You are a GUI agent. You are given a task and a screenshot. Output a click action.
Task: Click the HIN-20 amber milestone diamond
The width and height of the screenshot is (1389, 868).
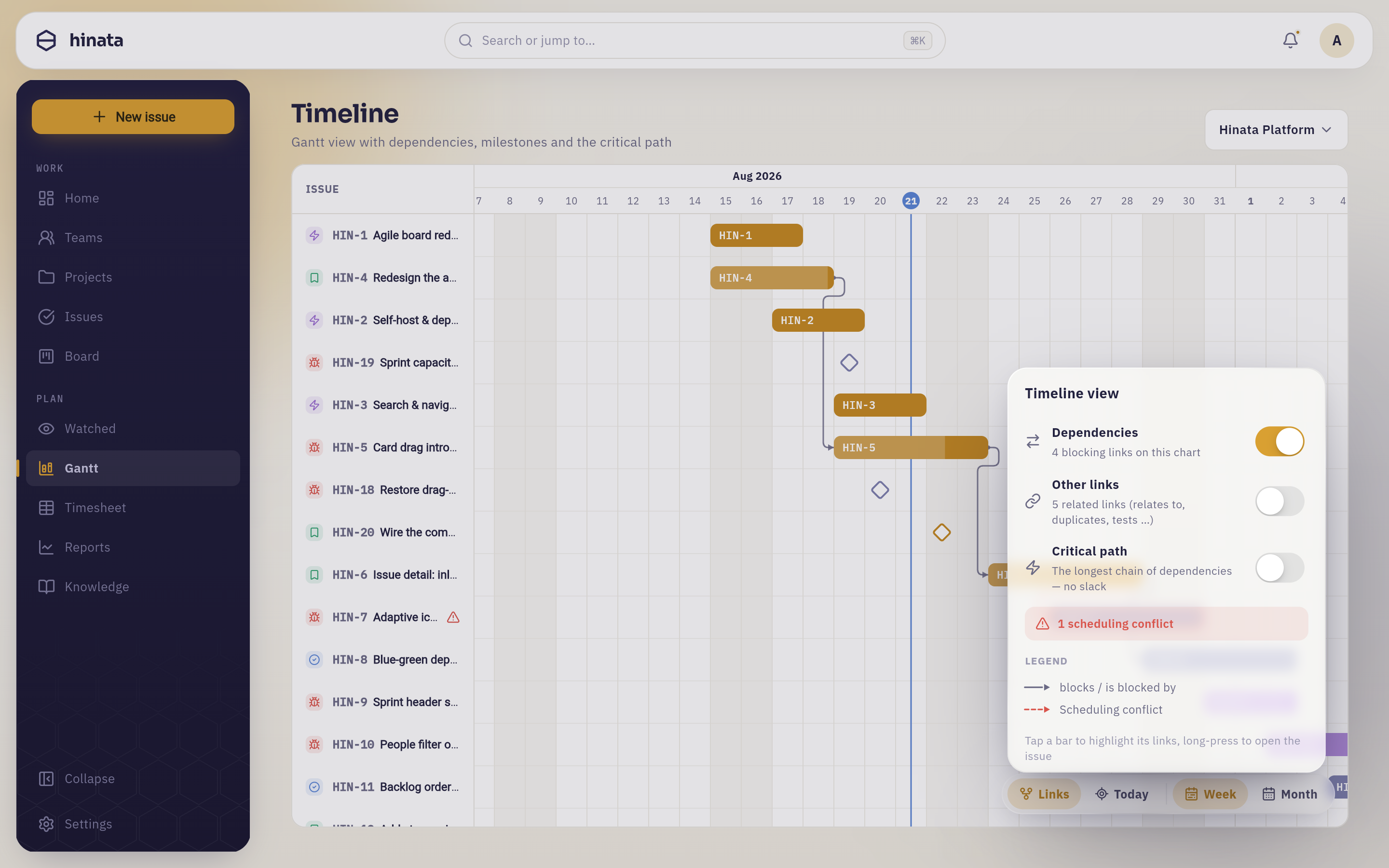pos(941,533)
